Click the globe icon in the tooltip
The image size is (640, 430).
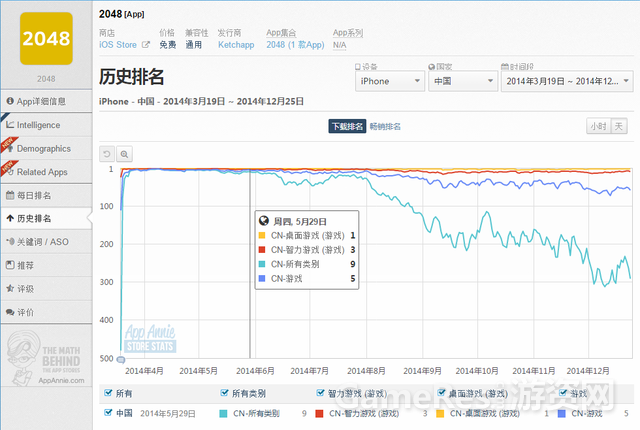(x=264, y=221)
